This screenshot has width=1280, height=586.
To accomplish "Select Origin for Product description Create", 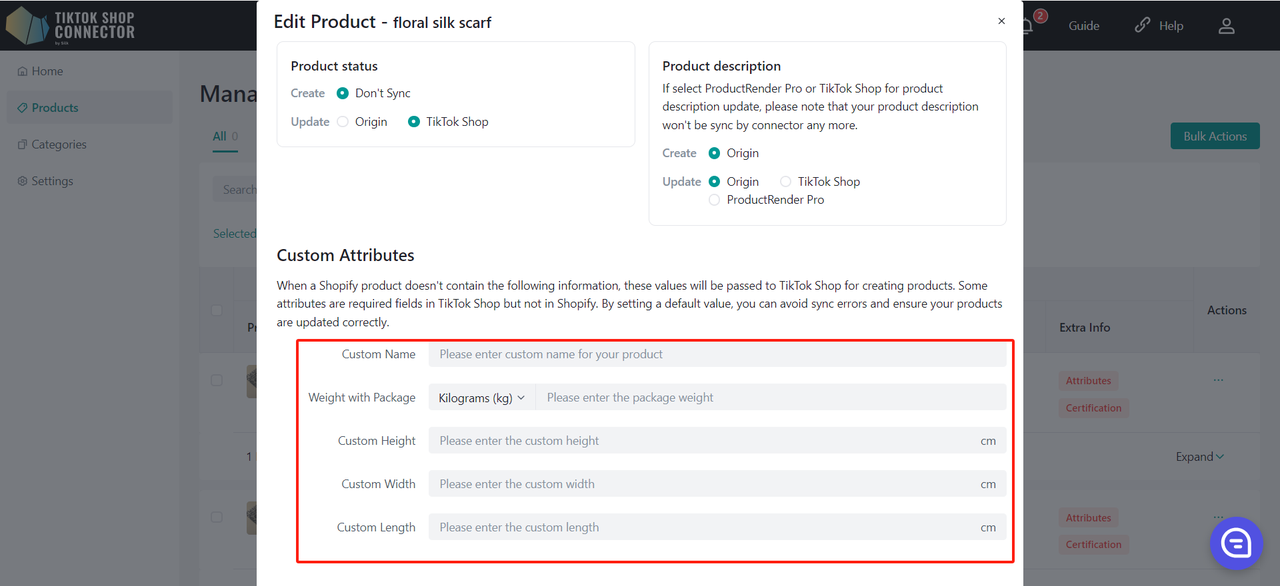I will point(714,153).
